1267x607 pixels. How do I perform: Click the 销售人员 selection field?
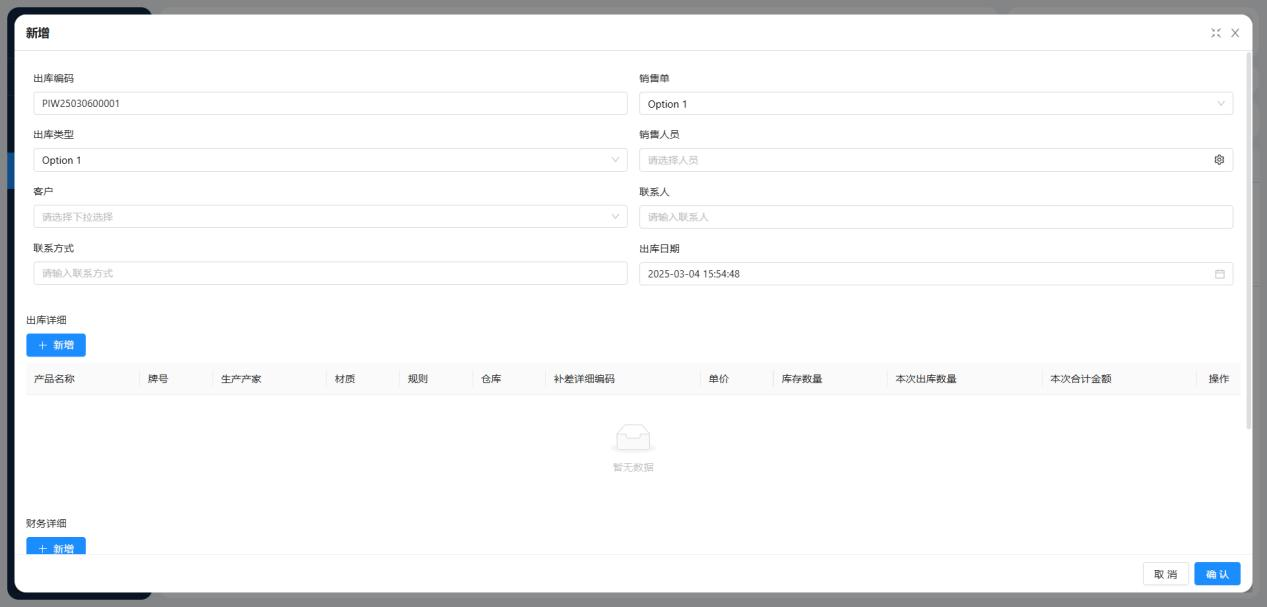pos(936,160)
